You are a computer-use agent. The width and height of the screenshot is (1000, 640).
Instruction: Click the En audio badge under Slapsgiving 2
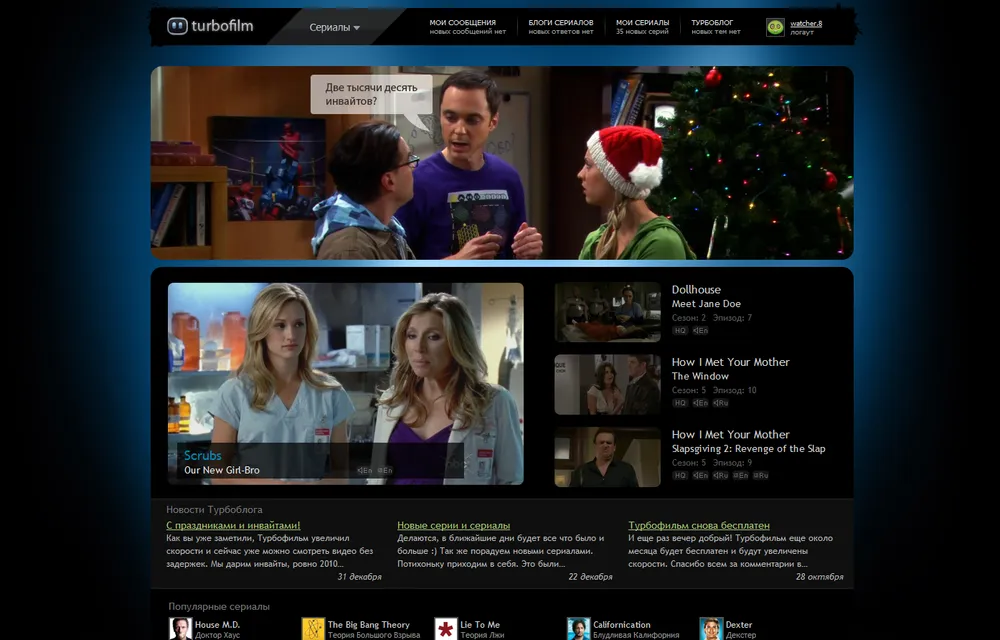[x=700, y=476]
